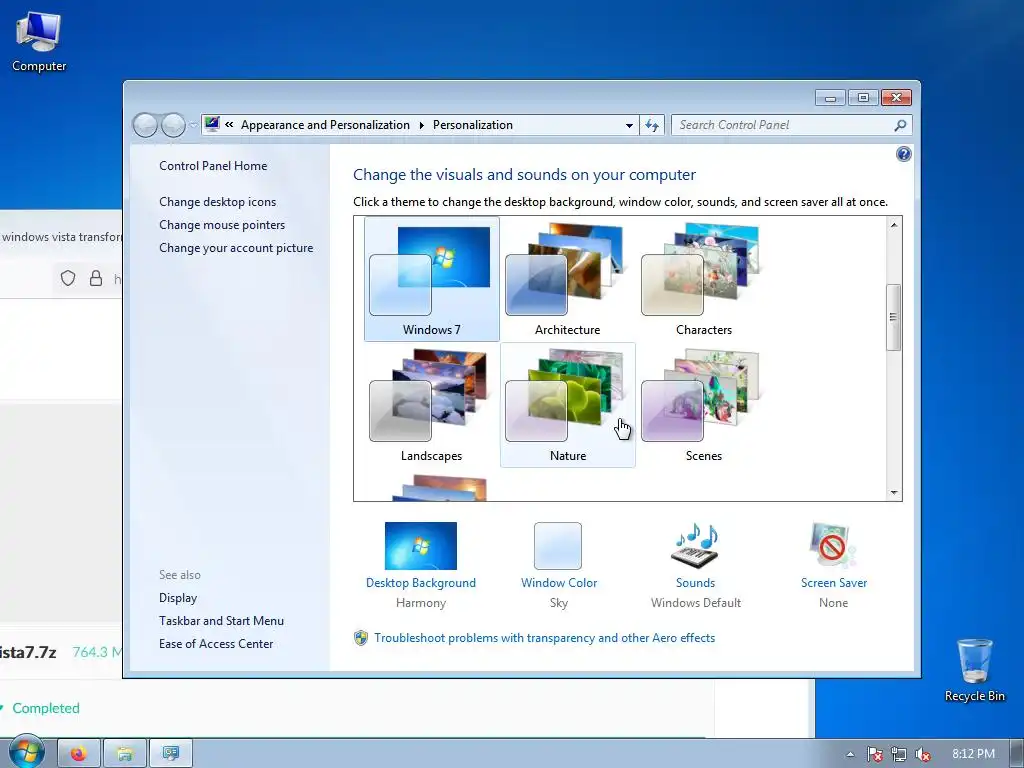This screenshot has height=768, width=1024.
Task: Open the network tray icon
Action: (x=899, y=754)
